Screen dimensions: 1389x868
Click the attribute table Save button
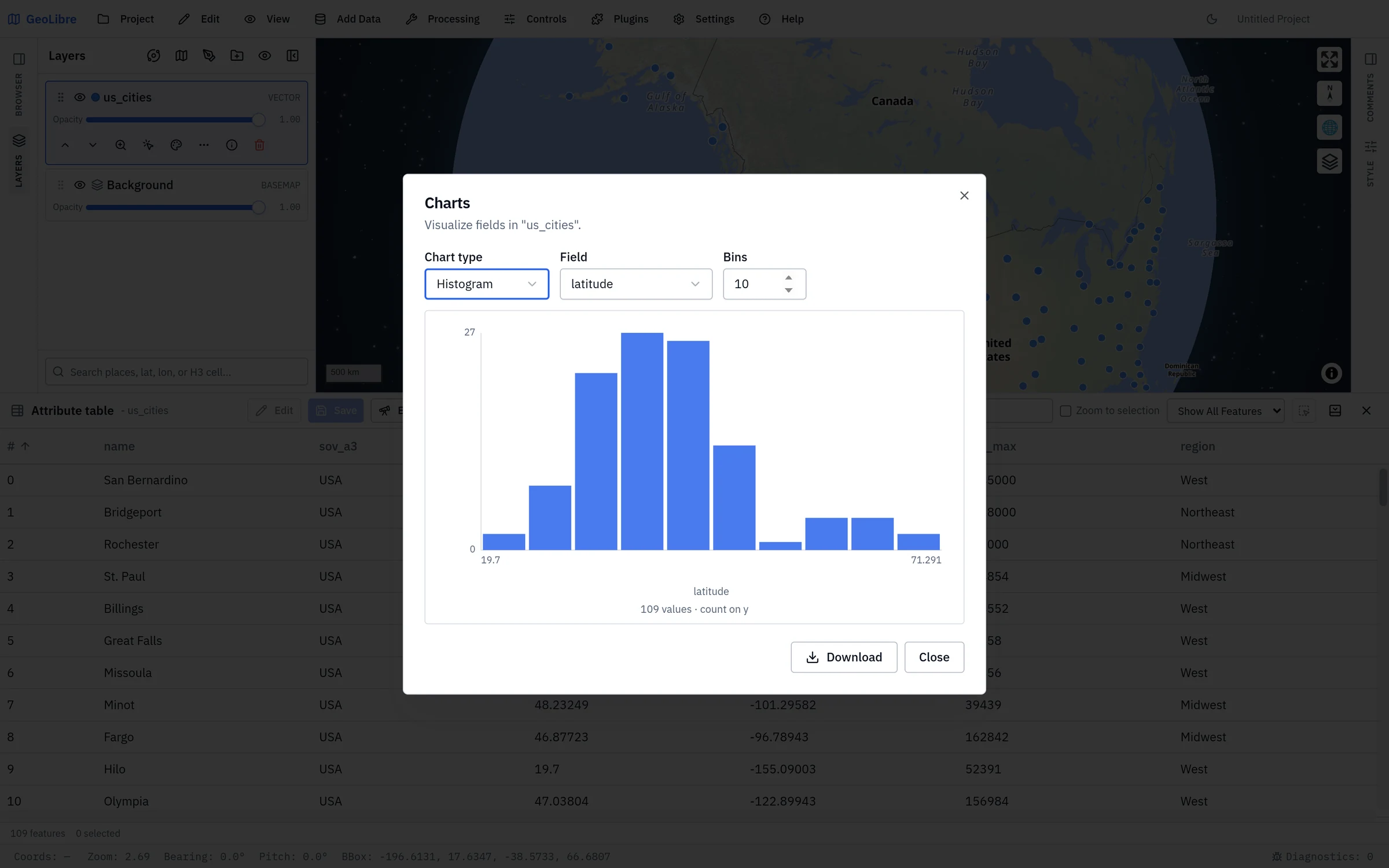tap(336, 411)
